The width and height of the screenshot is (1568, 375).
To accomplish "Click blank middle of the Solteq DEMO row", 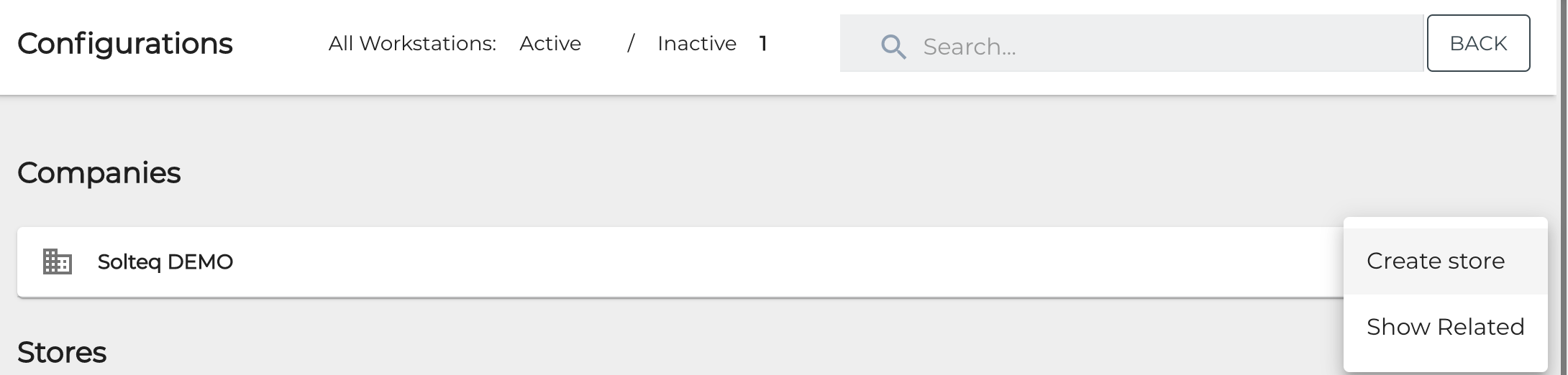I will tap(719, 262).
